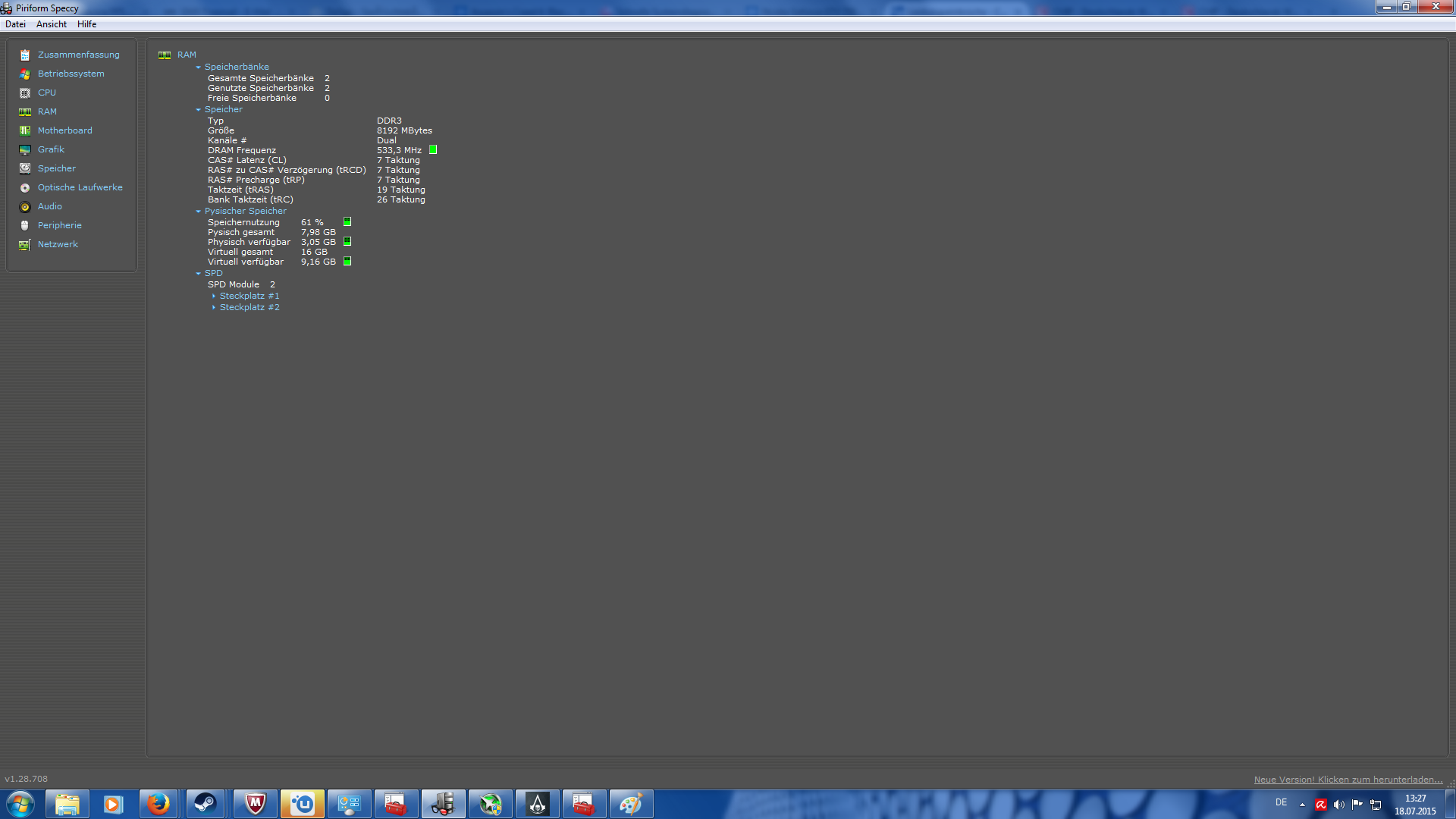The height and width of the screenshot is (819, 1456).
Task: Click the Neue Version herunterladen link
Action: click(1348, 780)
